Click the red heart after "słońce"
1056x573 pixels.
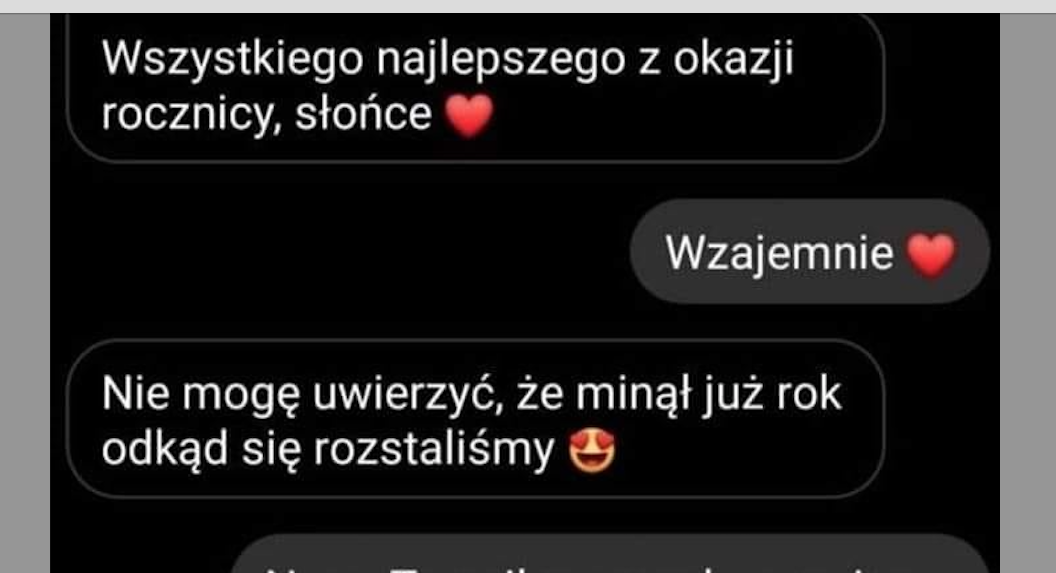pyautogui.click(x=469, y=115)
